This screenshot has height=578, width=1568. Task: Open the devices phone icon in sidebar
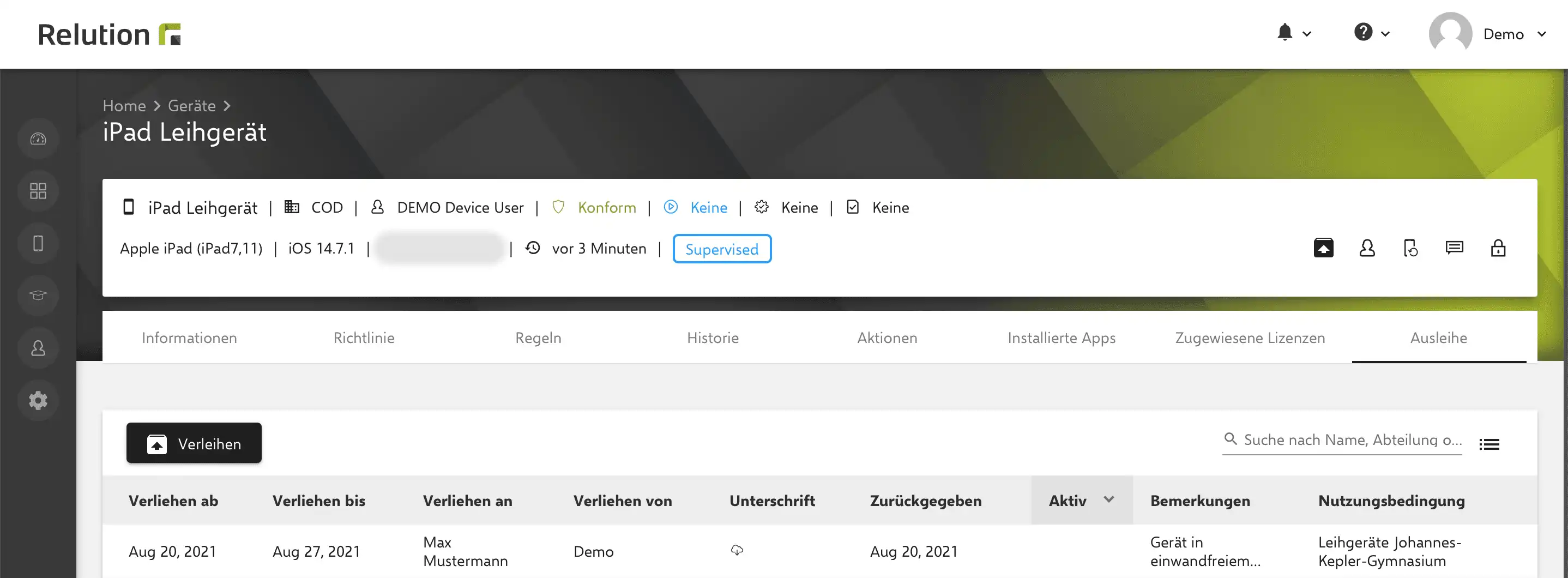pos(38,244)
